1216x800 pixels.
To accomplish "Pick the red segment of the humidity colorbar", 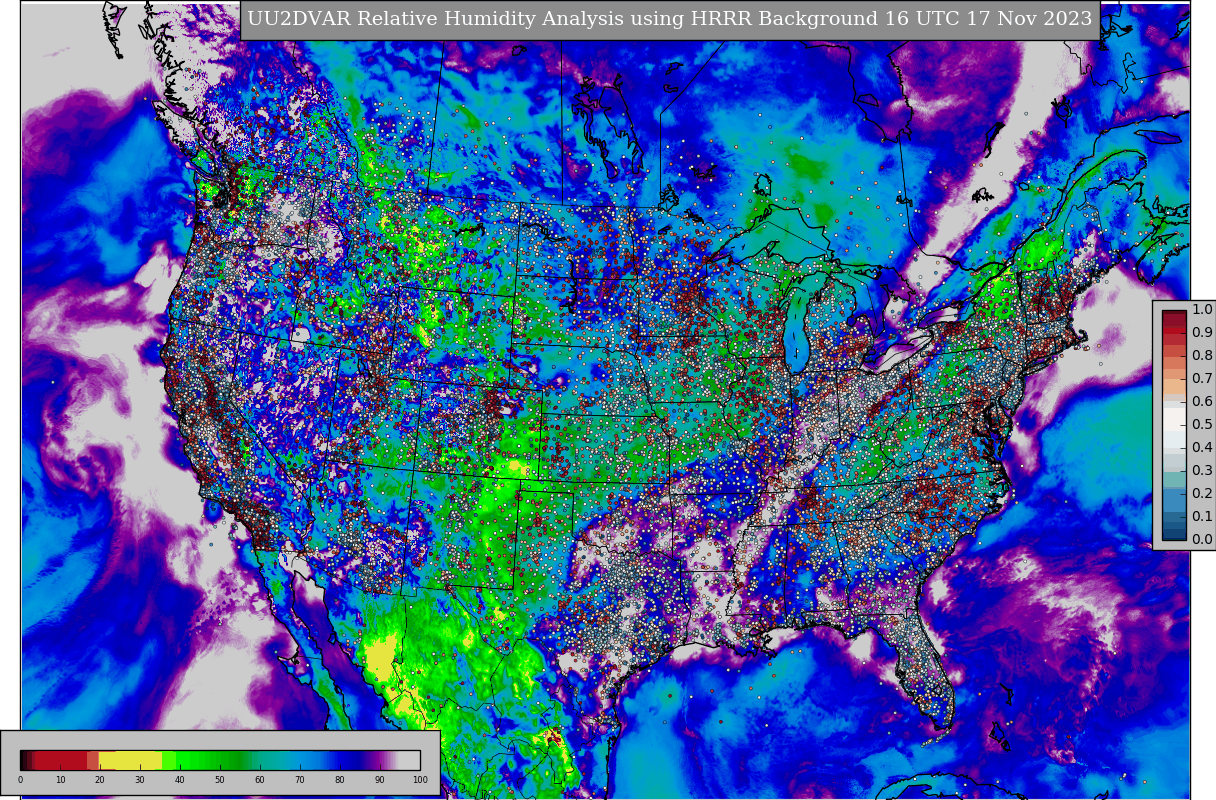I will 62,760.
